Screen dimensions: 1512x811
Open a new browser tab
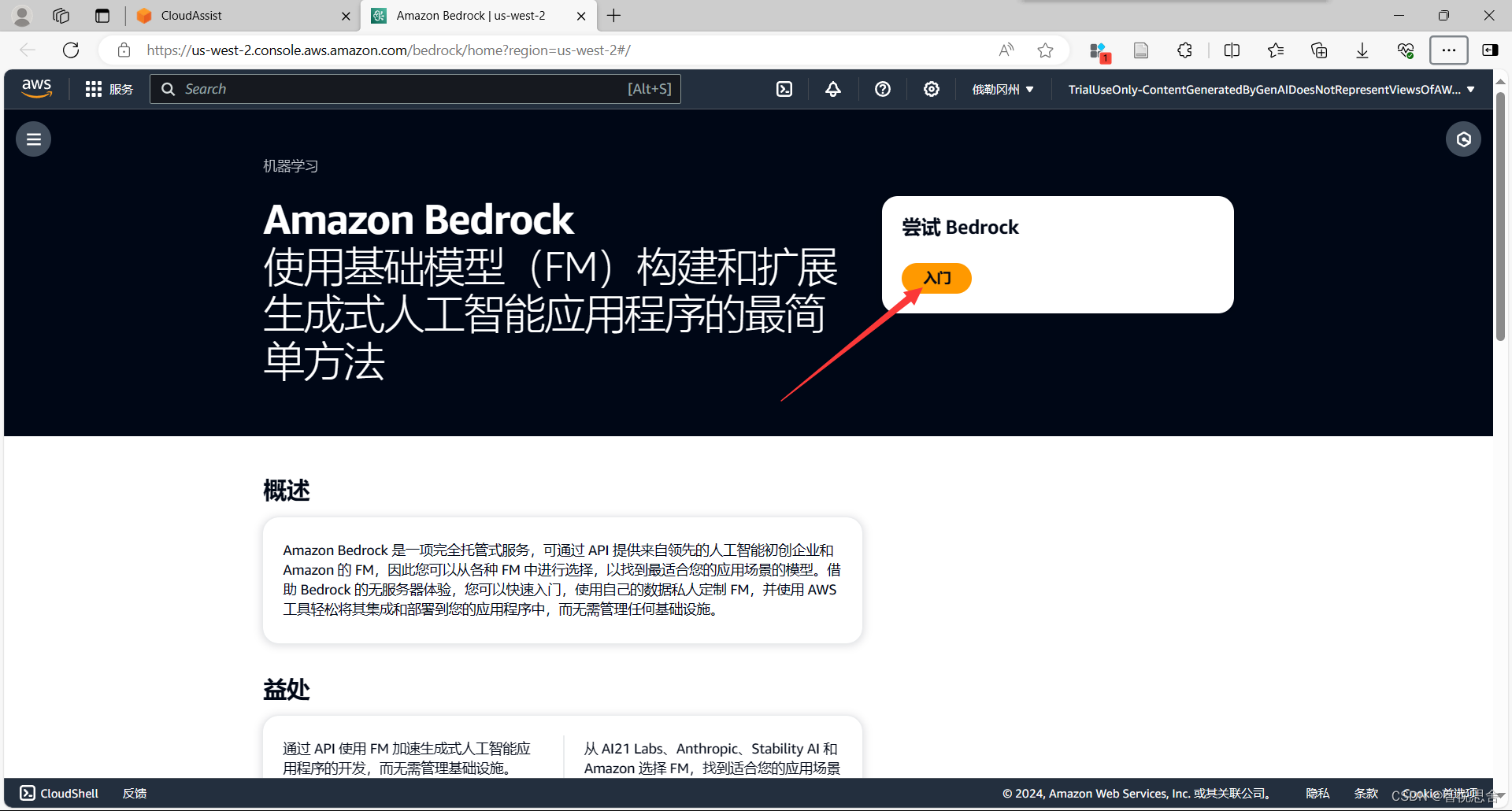tap(614, 16)
